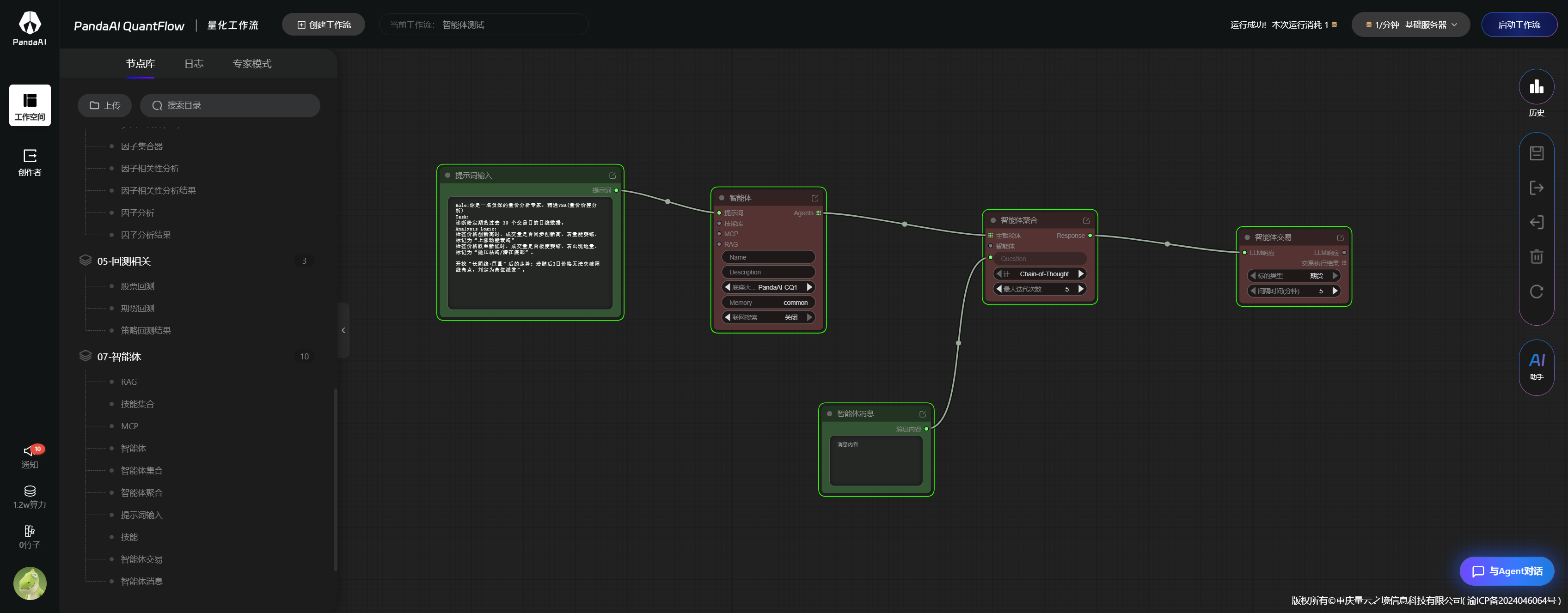The image size is (1568, 613).
Task: Collapse the 07-智能体 category
Action: (x=119, y=357)
